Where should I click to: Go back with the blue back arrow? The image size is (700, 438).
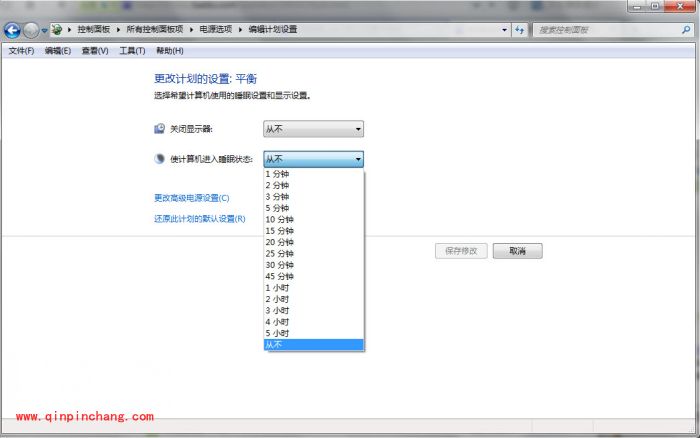(12, 30)
